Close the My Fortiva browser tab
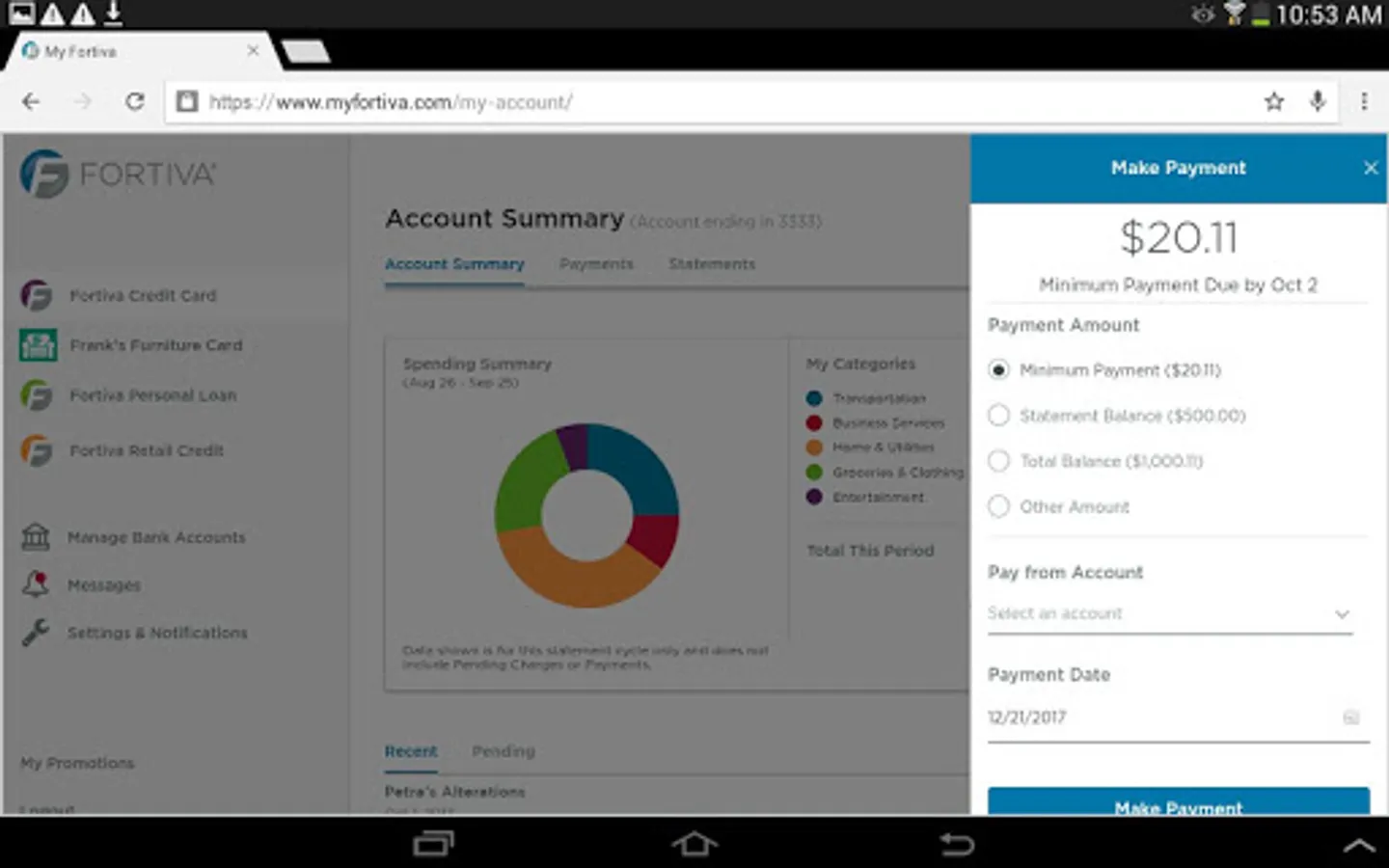 coord(253,50)
